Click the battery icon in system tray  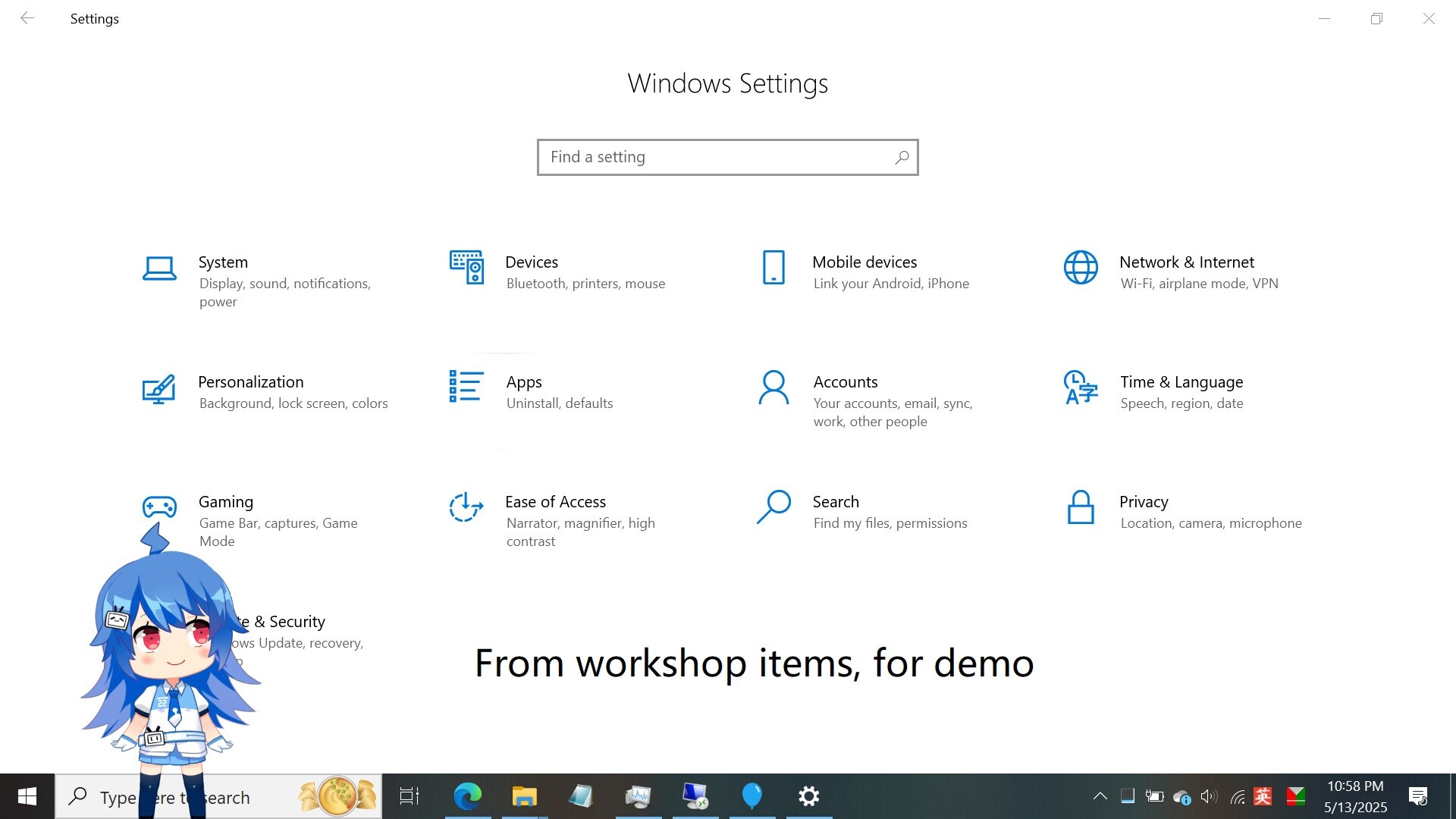tap(1154, 797)
